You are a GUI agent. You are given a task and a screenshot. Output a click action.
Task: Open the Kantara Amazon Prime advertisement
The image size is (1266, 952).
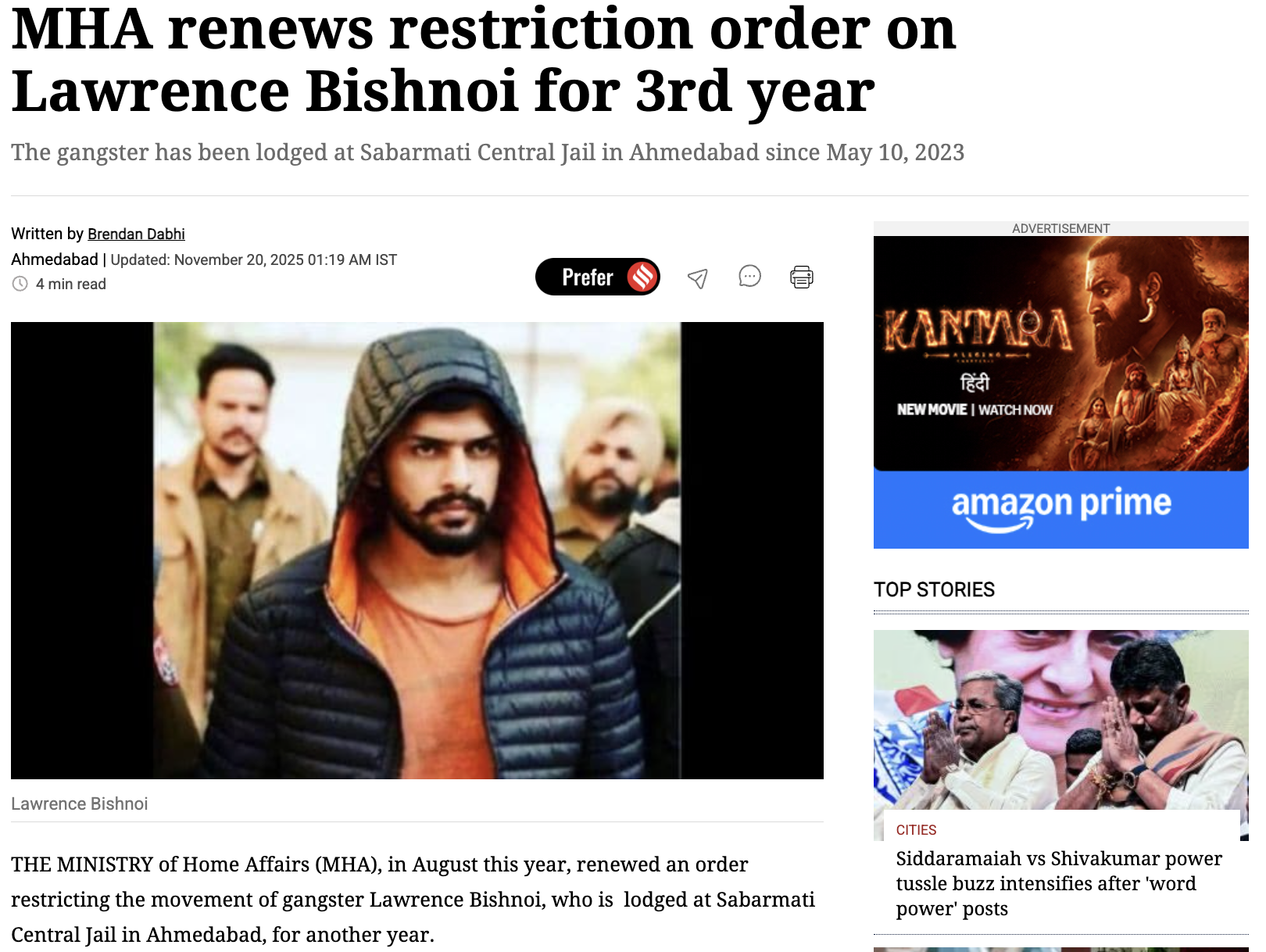1060,392
